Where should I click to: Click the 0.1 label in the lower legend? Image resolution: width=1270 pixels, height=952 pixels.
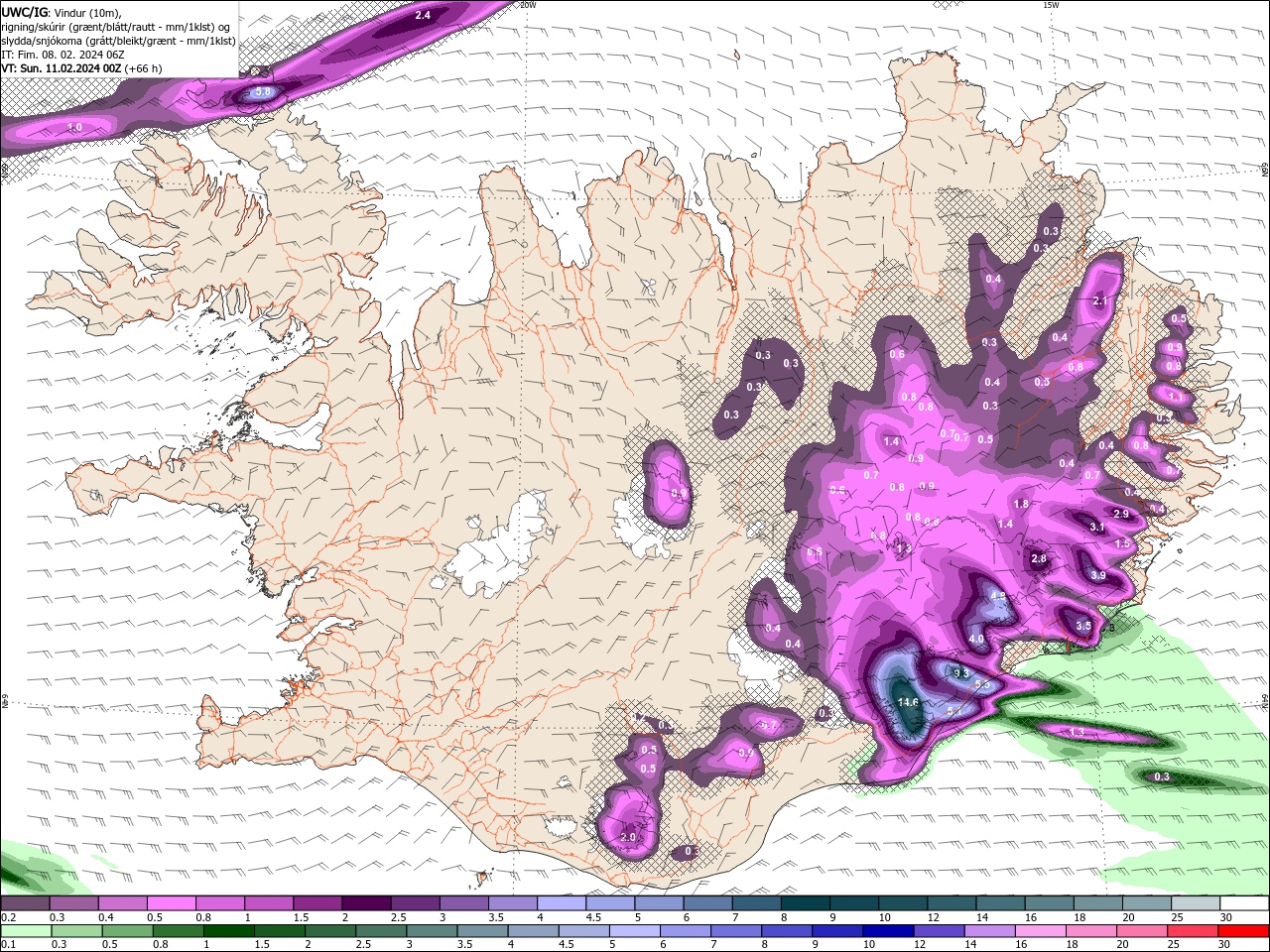click(8, 944)
